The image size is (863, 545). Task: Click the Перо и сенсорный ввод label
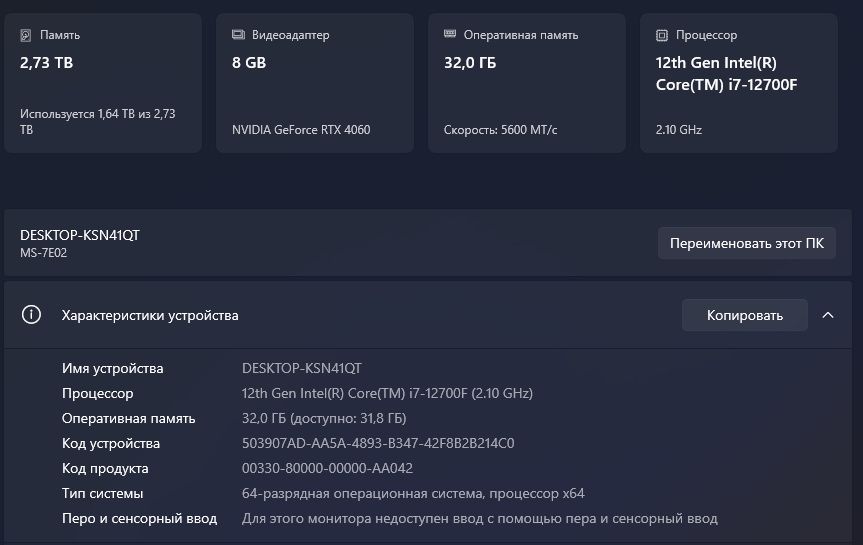click(x=139, y=519)
